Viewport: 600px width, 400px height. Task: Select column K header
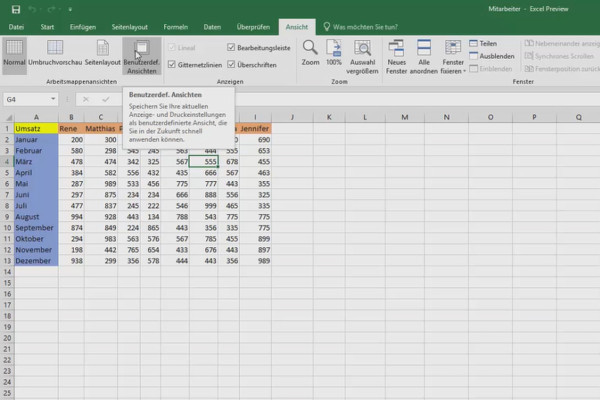coord(329,117)
